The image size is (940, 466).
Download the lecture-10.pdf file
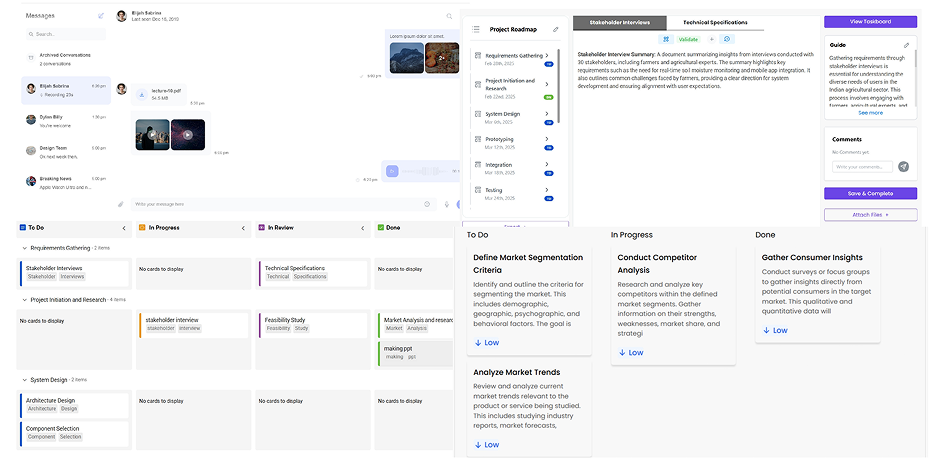coord(142,95)
